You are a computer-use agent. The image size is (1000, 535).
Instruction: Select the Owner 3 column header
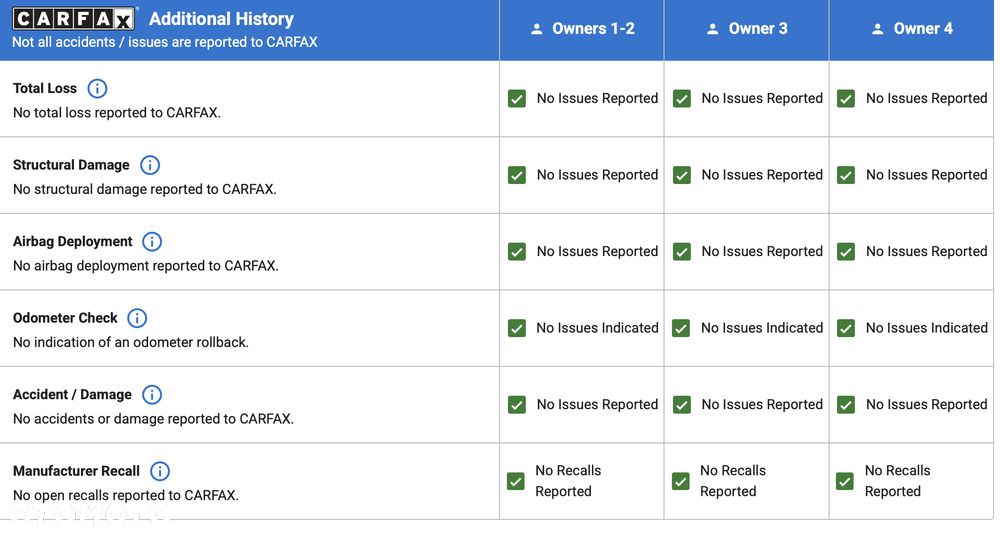(747, 30)
